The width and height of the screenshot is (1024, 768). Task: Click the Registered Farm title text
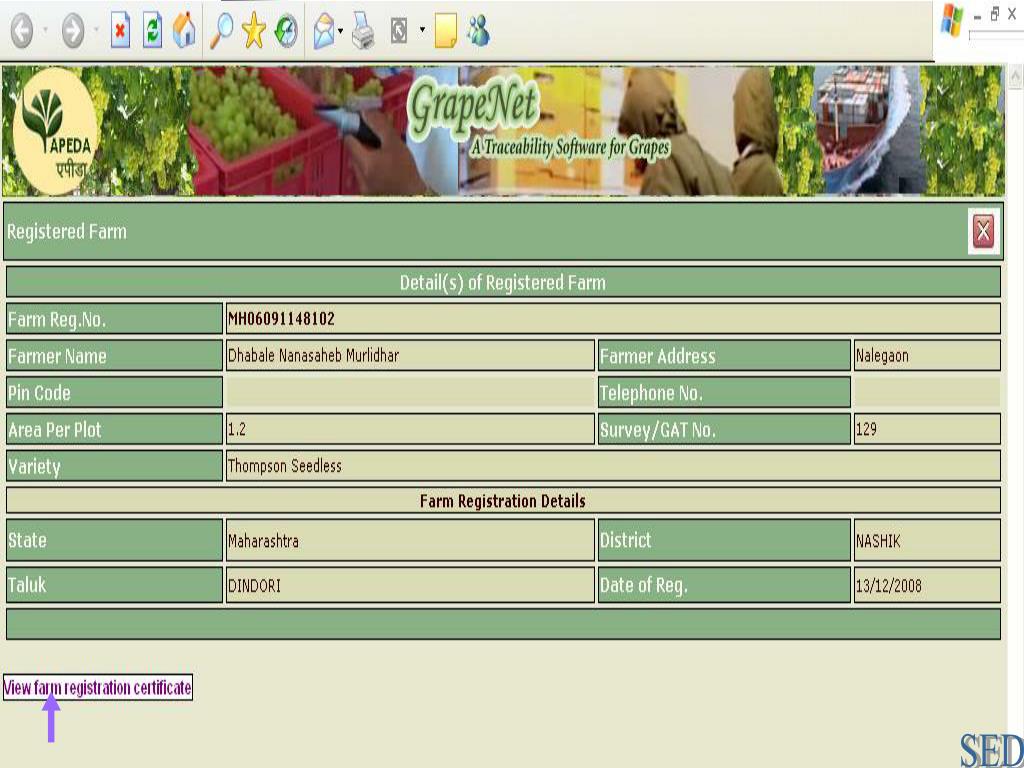point(67,231)
